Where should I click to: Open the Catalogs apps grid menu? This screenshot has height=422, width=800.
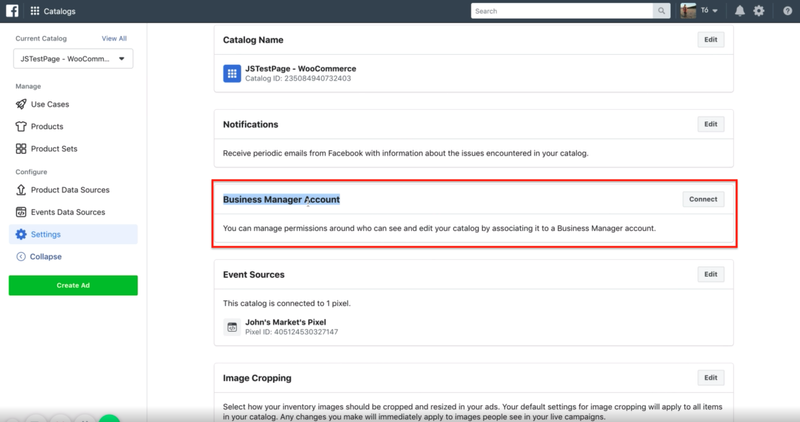[35, 11]
